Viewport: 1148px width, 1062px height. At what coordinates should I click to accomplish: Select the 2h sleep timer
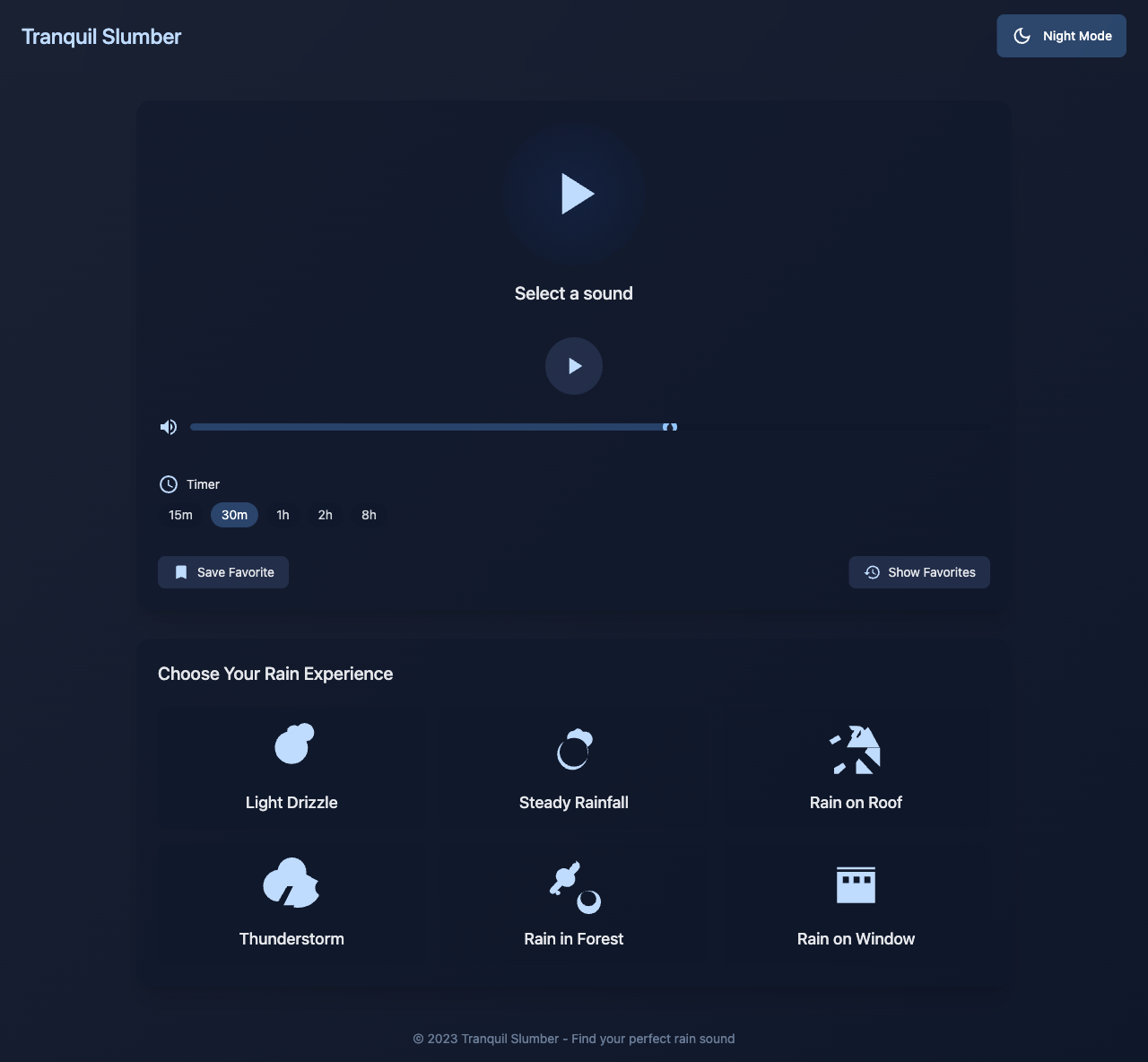pyautogui.click(x=325, y=515)
